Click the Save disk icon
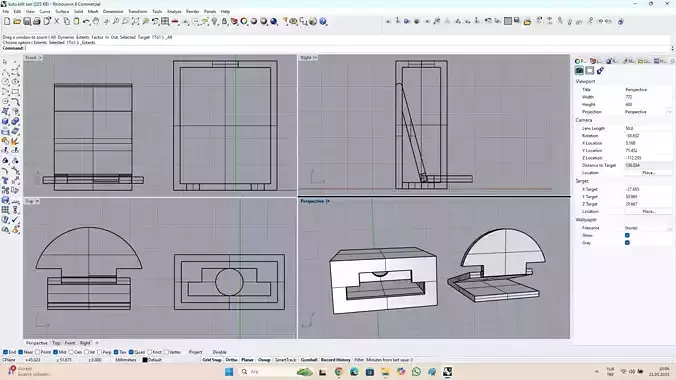676x380 pixels. pyautogui.click(x=27, y=21)
